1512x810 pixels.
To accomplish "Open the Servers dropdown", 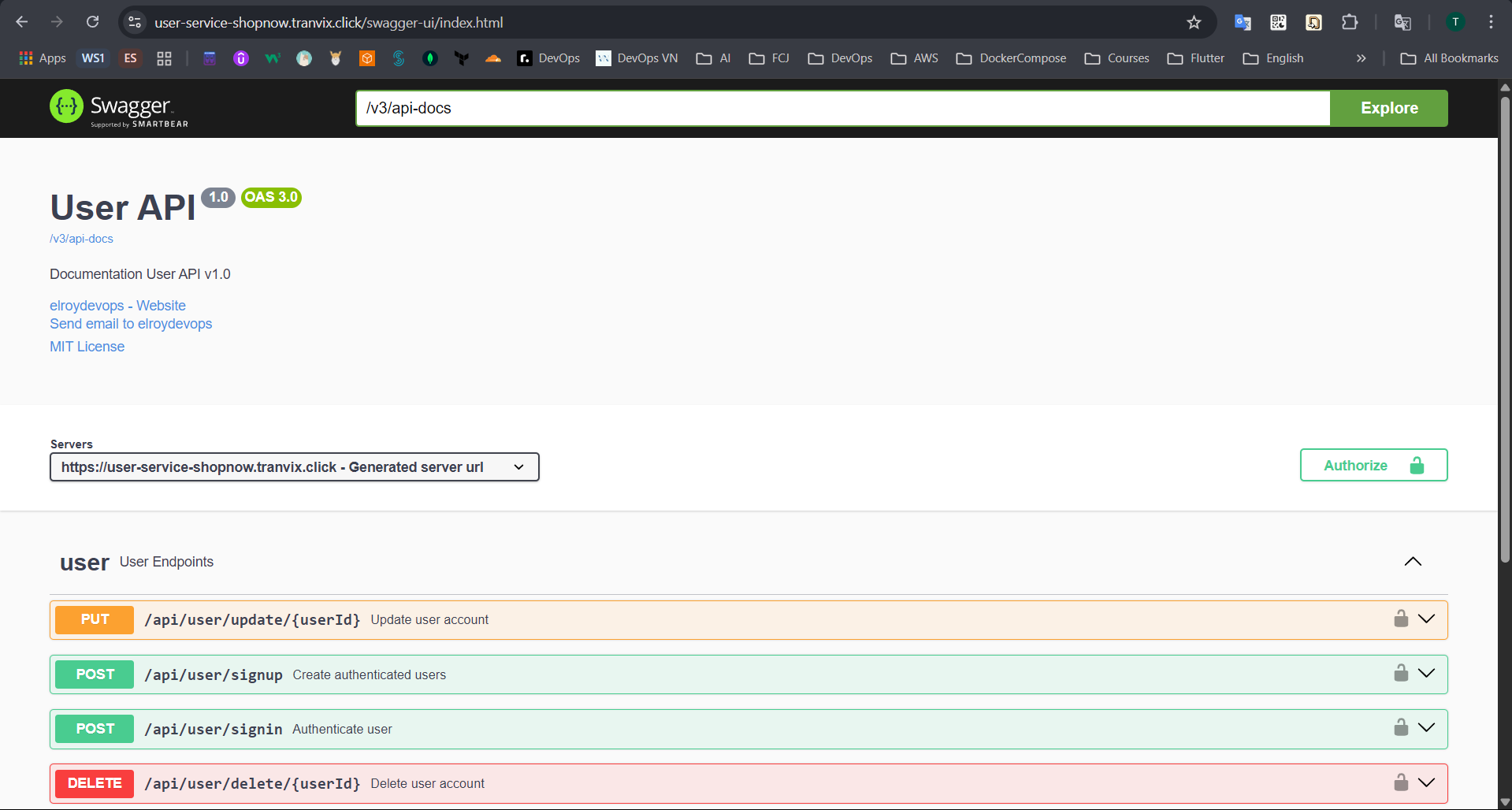I will (x=294, y=466).
